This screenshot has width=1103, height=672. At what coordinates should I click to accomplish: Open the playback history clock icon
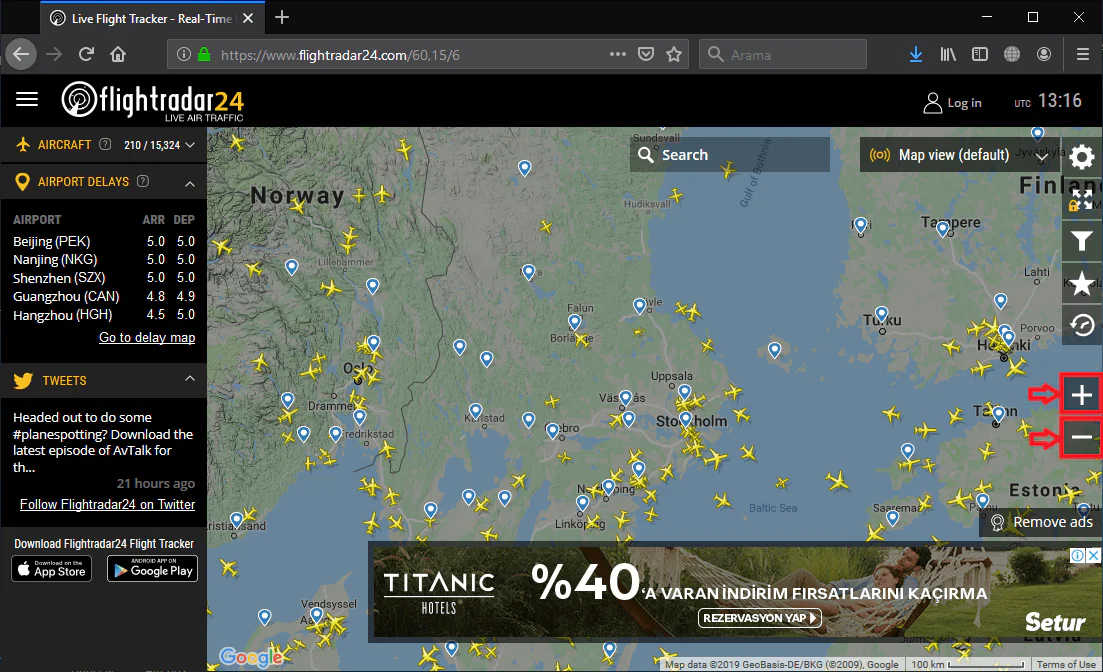[x=1081, y=325]
